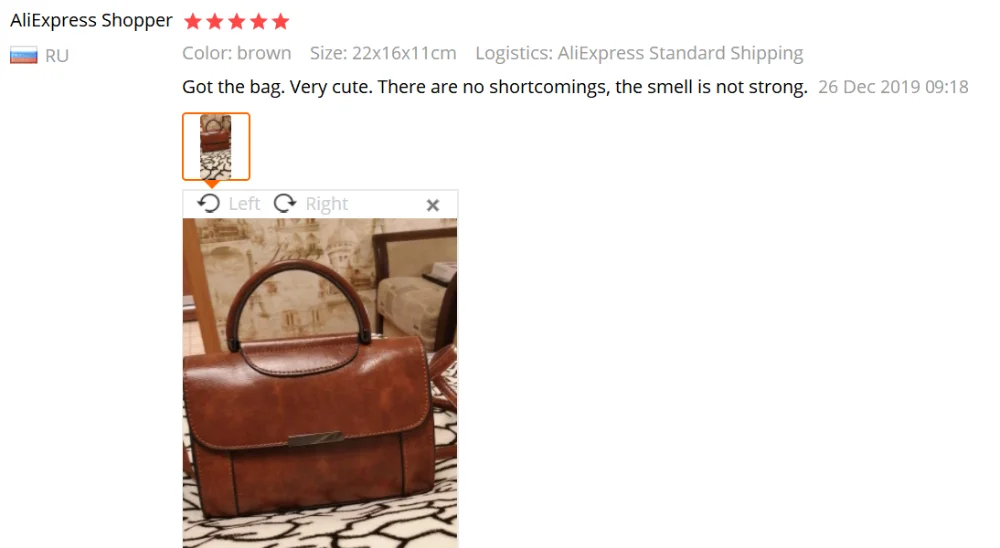The width and height of the screenshot is (1000, 548).
Task: Click the rotate right arrow icon
Action: coord(285,204)
